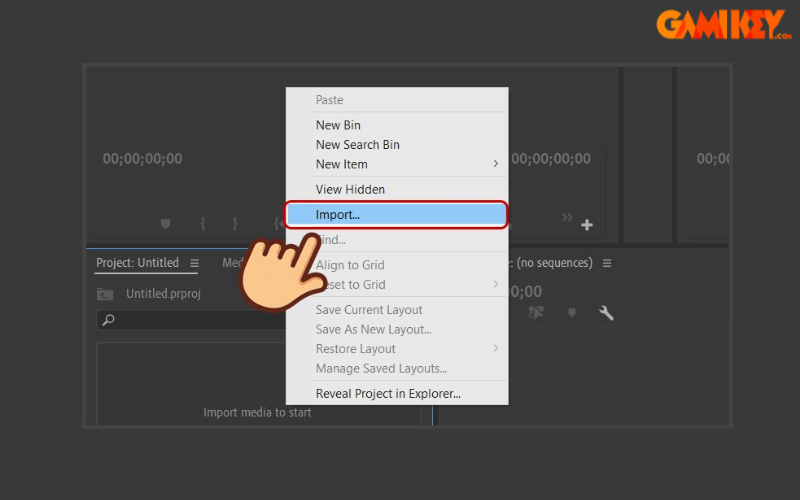Click the greyed Paste menu entry
Viewport: 800px width, 500px height.
tap(329, 100)
